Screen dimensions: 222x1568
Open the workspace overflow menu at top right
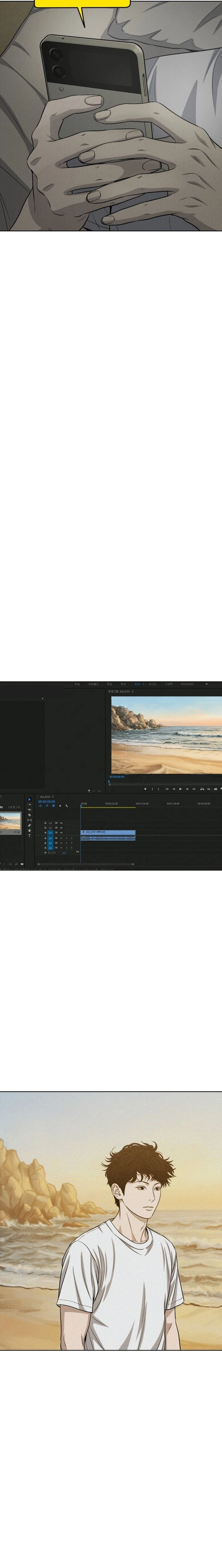click(206, 684)
